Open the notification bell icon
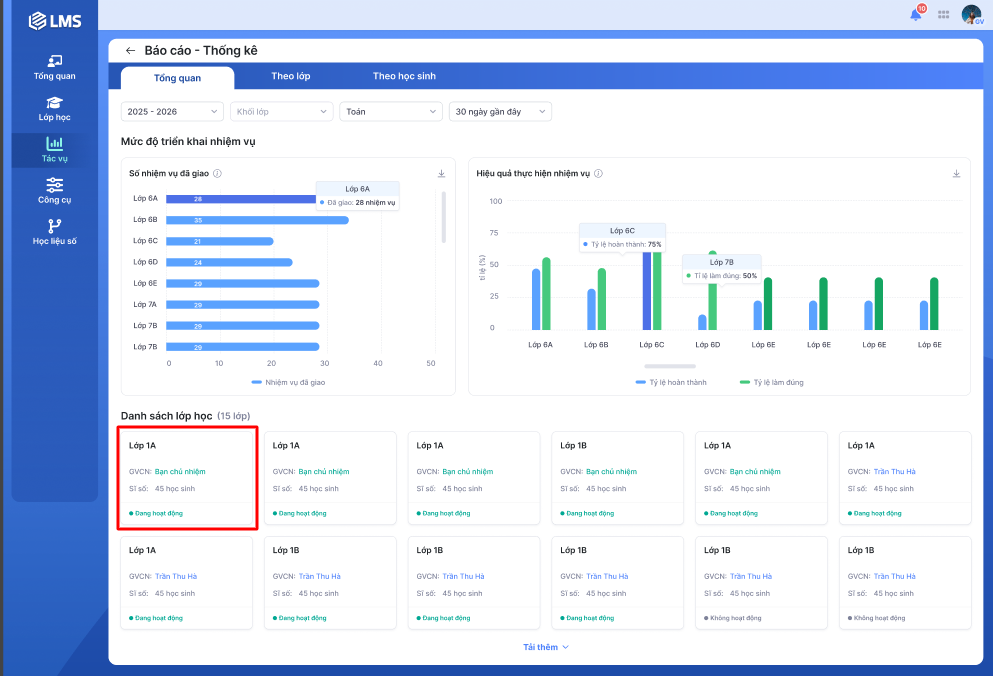Image resolution: width=993 pixels, height=676 pixels. (x=915, y=15)
